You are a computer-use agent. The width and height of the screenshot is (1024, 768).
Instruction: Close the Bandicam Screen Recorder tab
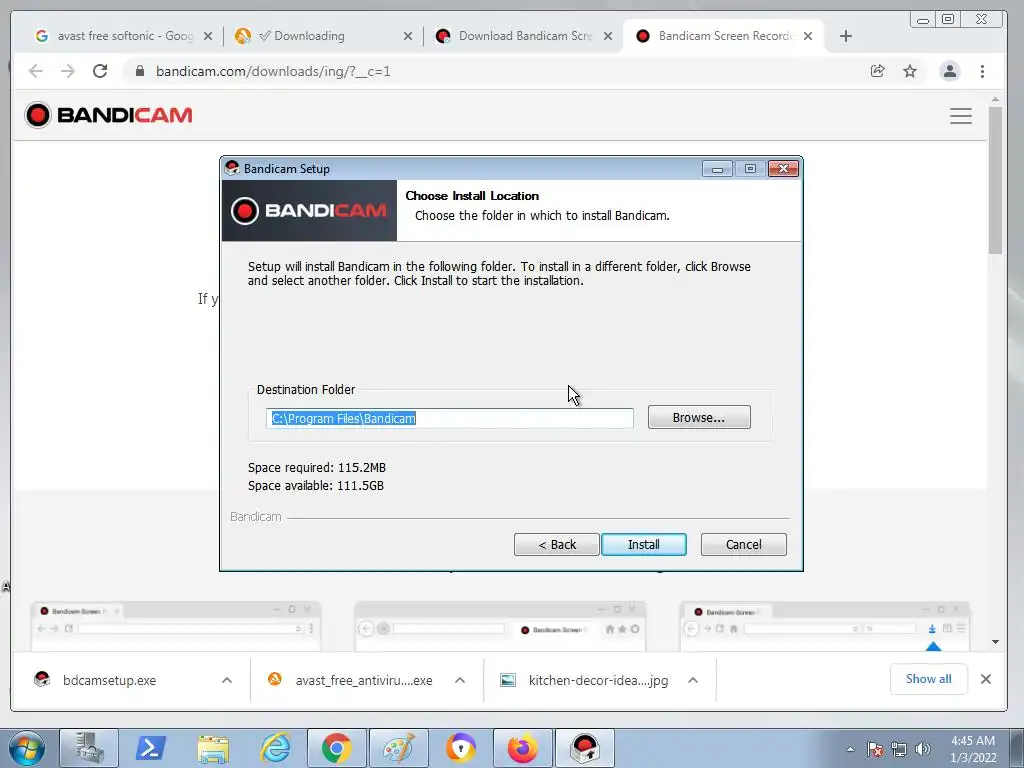coord(808,36)
